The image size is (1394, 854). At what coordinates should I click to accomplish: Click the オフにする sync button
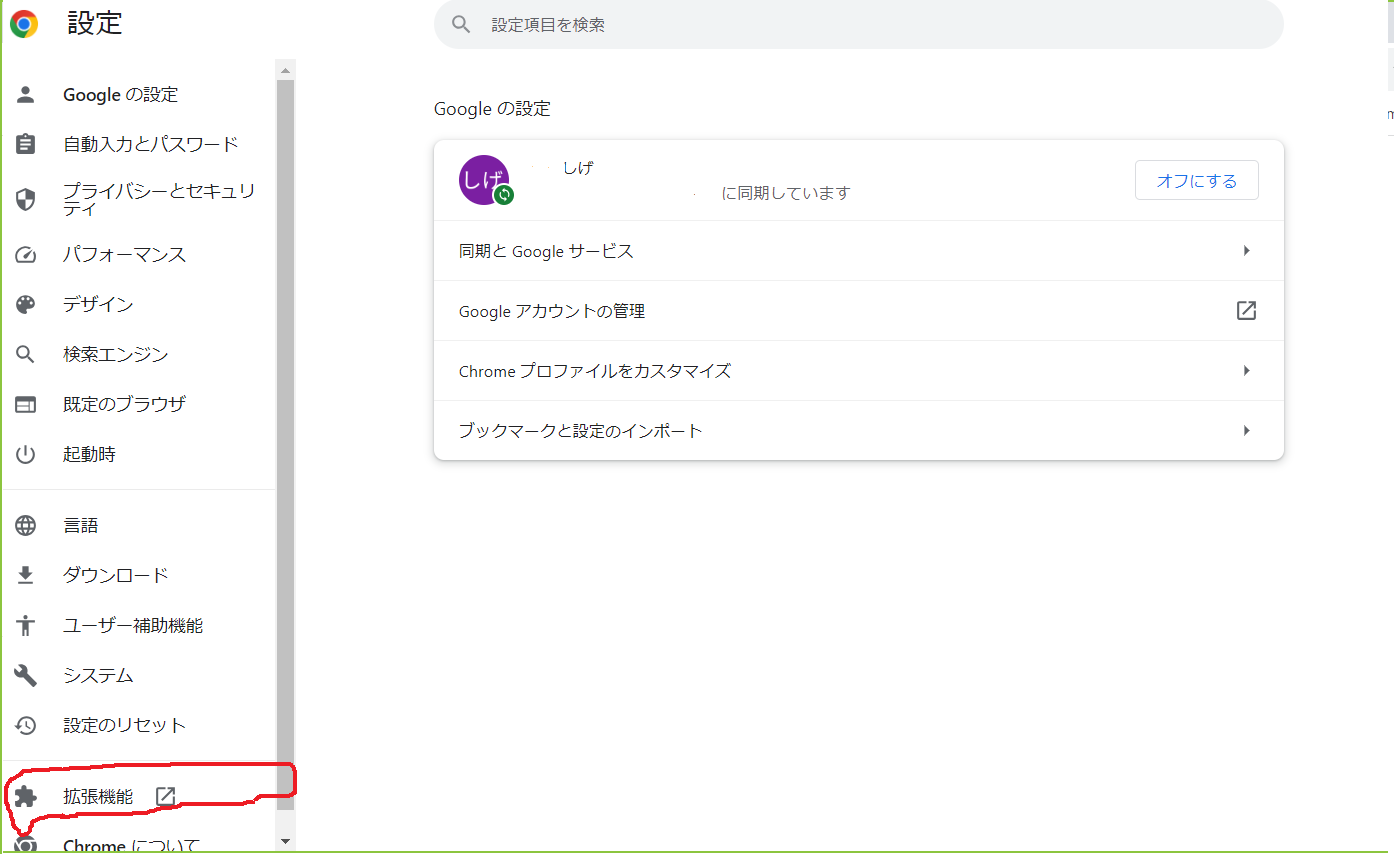coord(1196,181)
